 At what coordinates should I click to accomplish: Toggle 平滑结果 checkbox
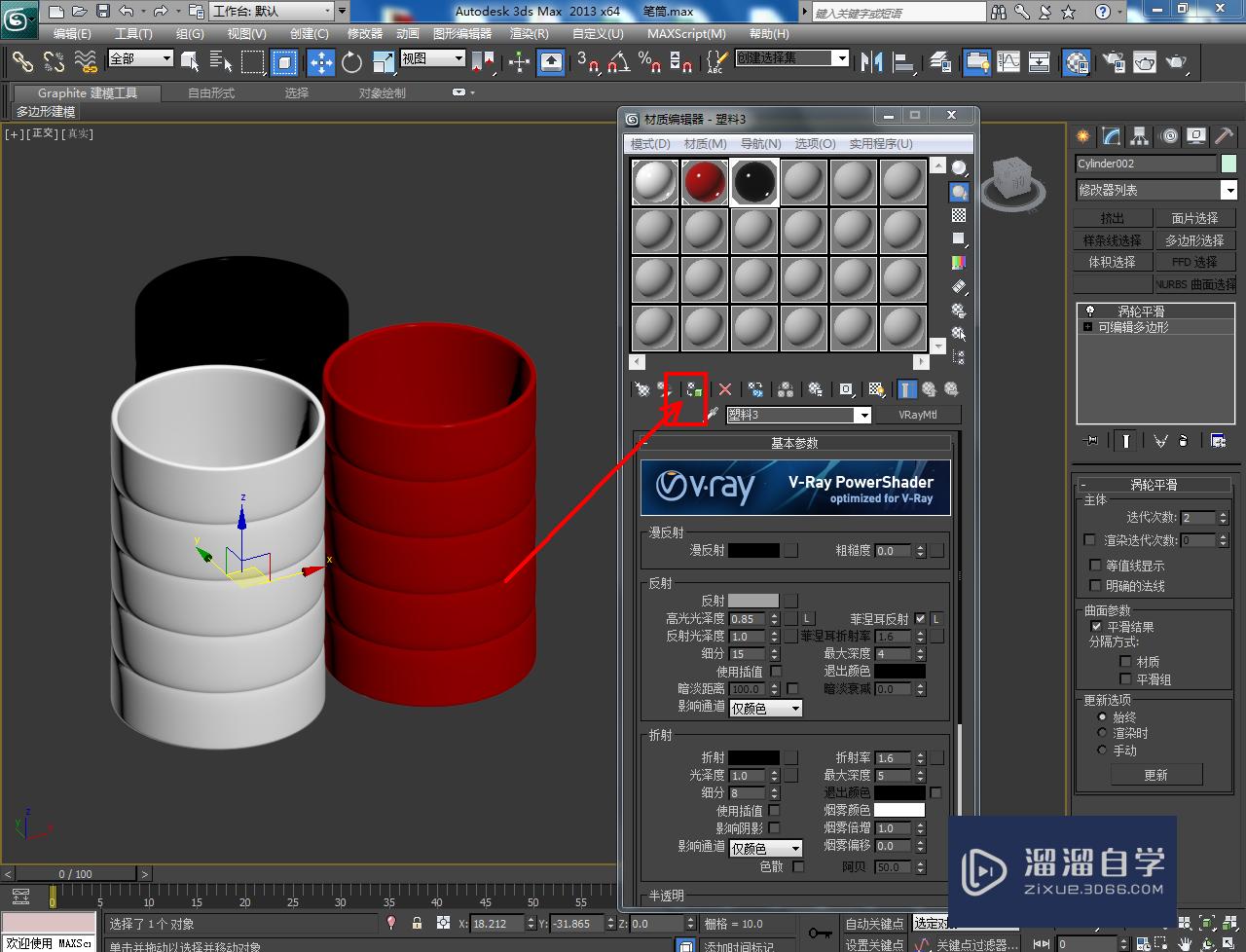1096,626
